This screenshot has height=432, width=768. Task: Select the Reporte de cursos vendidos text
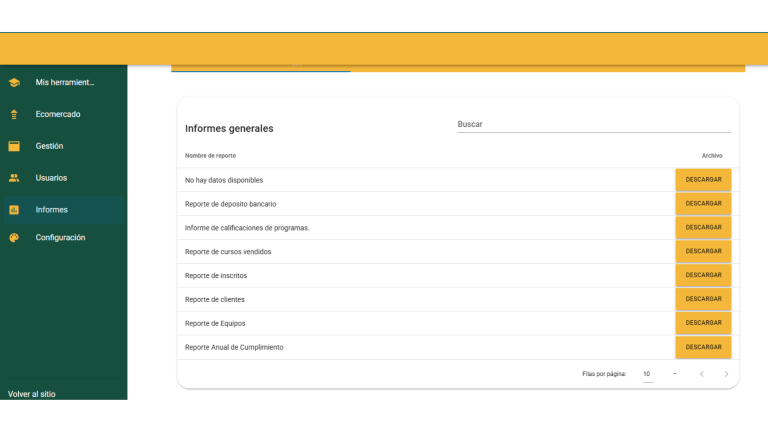coord(228,252)
